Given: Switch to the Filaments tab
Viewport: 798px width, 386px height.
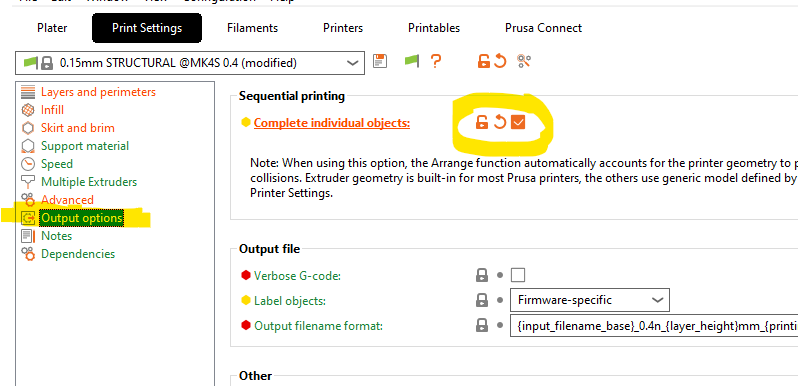Looking at the screenshot, I should [x=252, y=28].
